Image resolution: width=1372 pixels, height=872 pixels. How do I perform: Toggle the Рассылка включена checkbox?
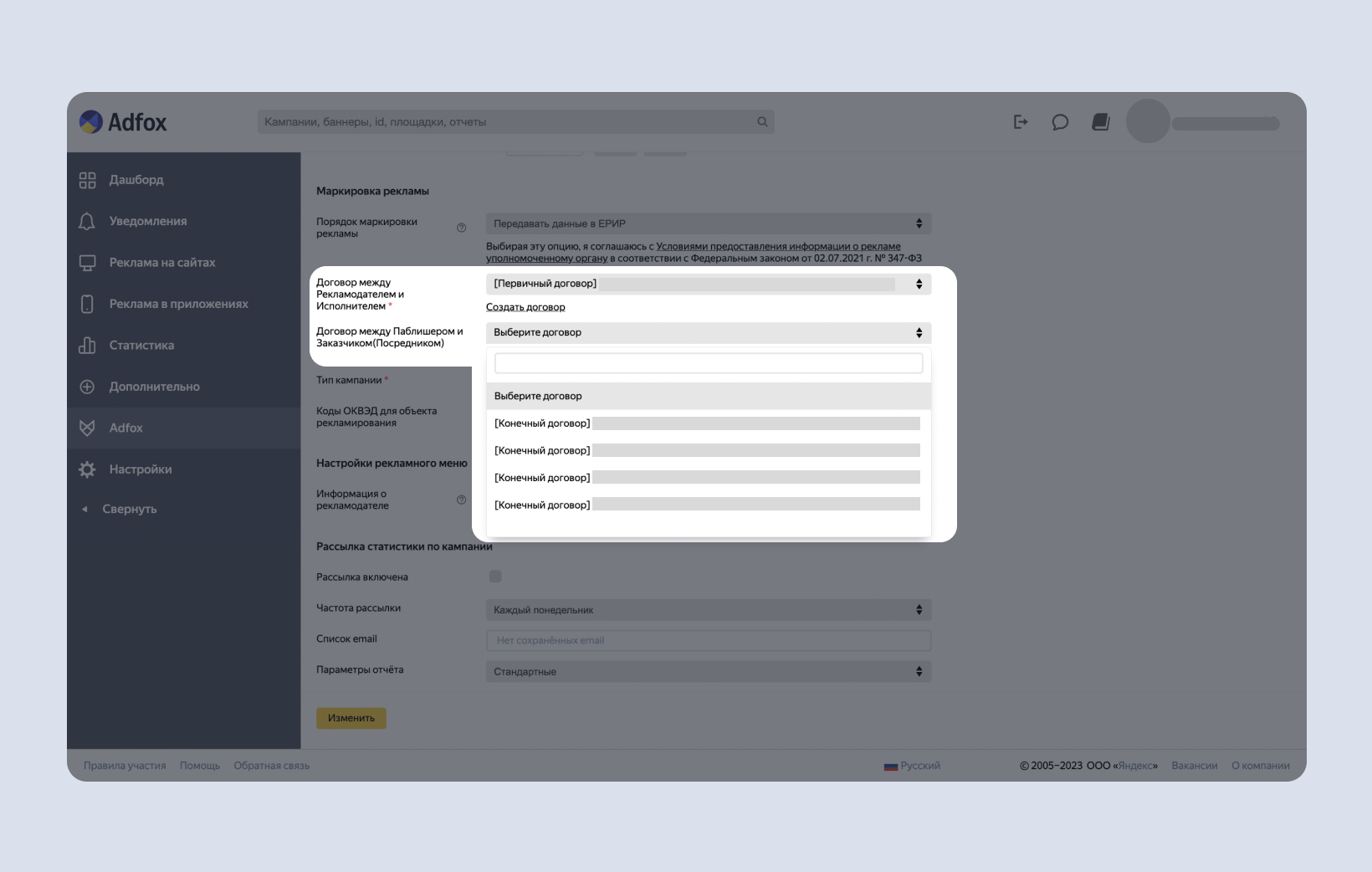click(495, 577)
